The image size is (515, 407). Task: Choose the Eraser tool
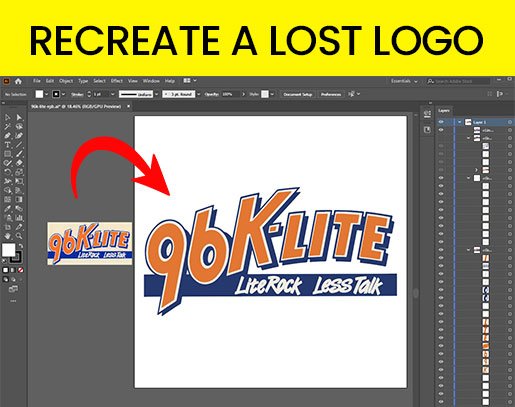pyautogui.click(x=19, y=163)
